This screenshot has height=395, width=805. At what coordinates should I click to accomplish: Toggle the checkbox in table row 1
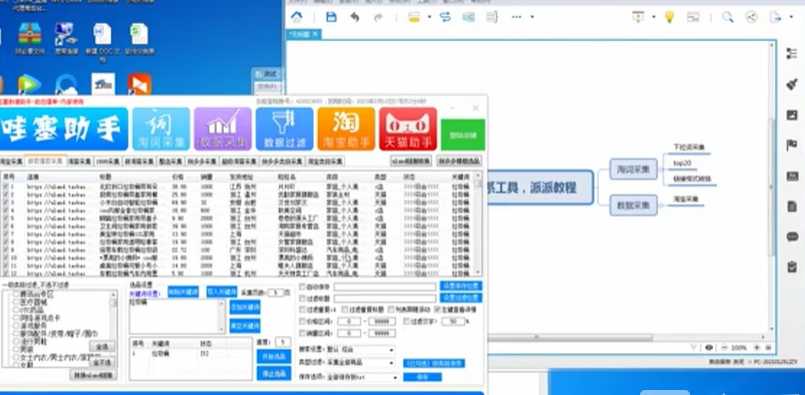click(6, 186)
